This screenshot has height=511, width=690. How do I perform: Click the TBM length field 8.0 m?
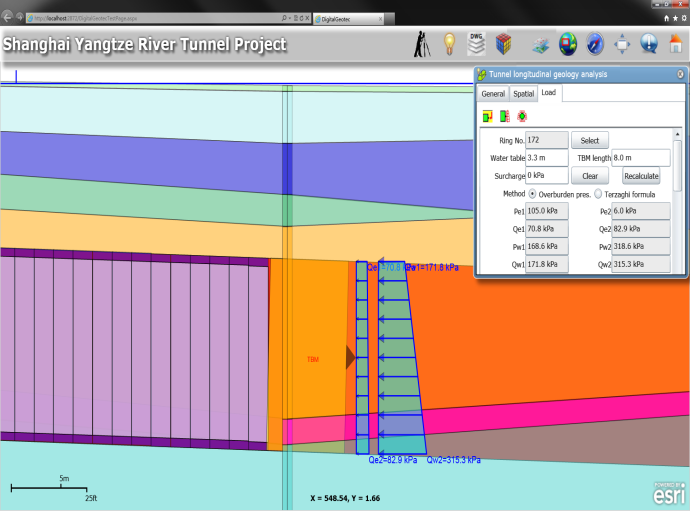pyautogui.click(x=641, y=158)
